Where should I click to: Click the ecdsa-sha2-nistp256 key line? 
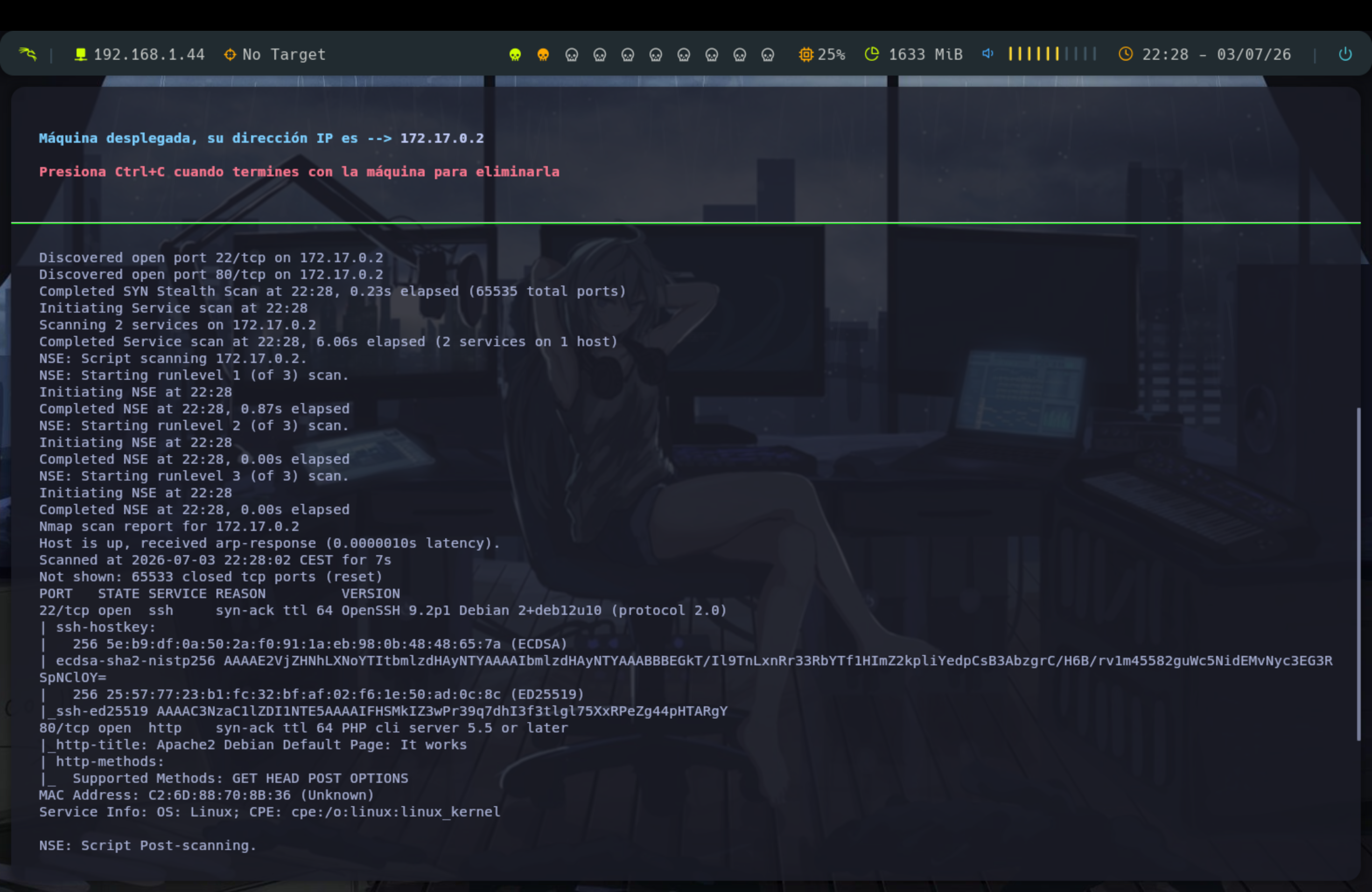coord(686,669)
